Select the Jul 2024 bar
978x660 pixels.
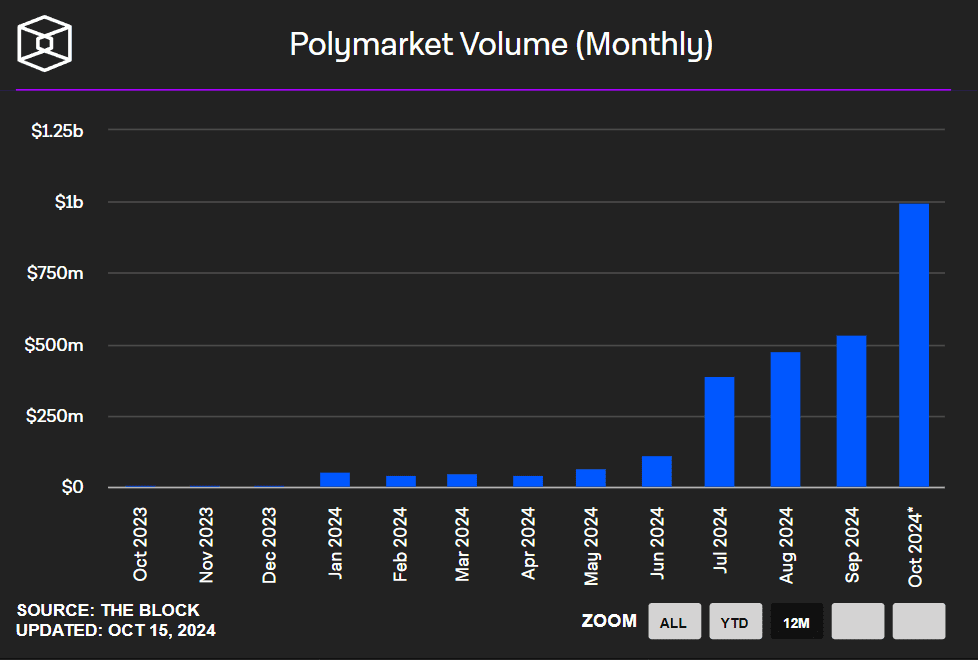coord(719,432)
